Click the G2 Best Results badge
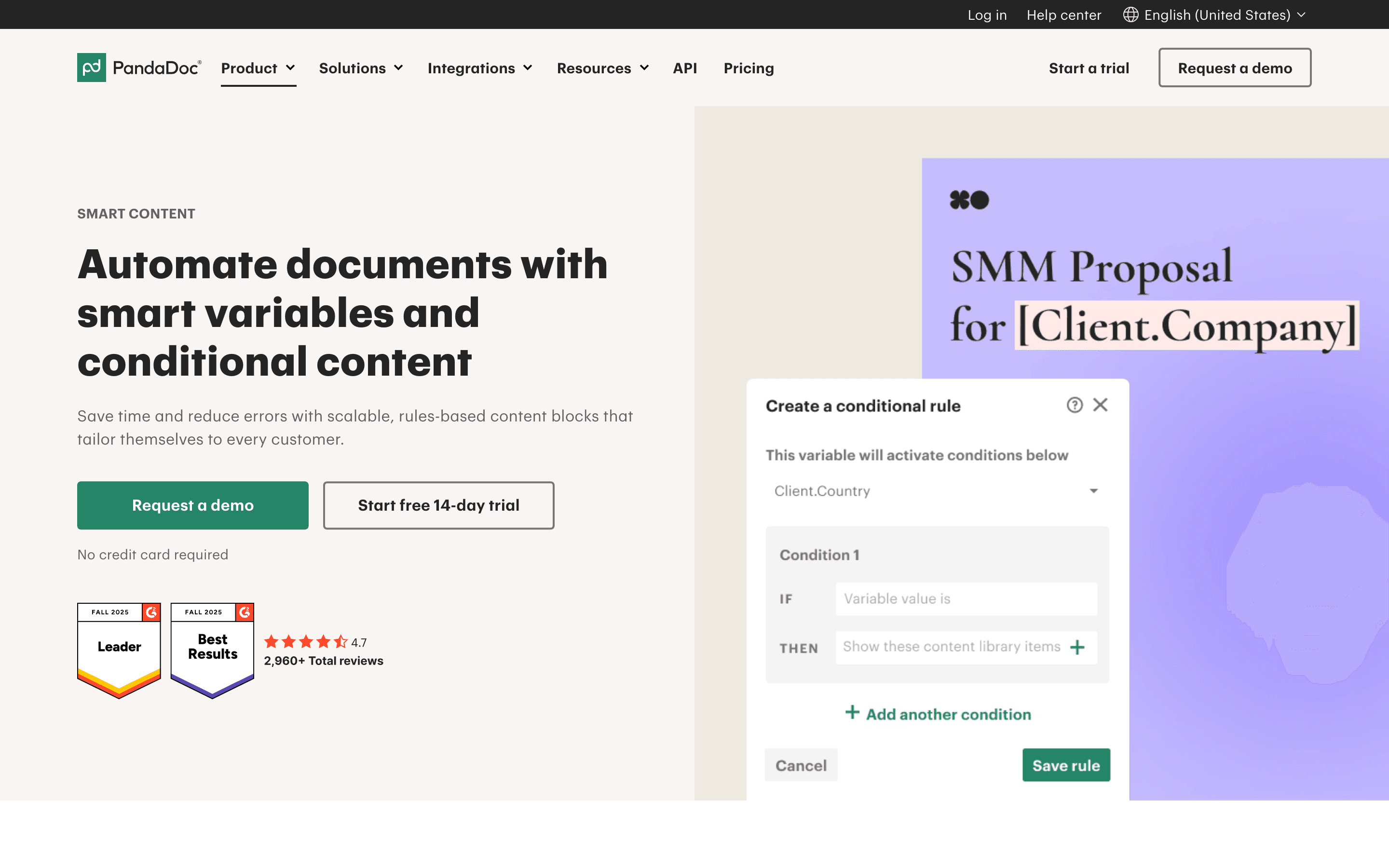 click(212, 651)
